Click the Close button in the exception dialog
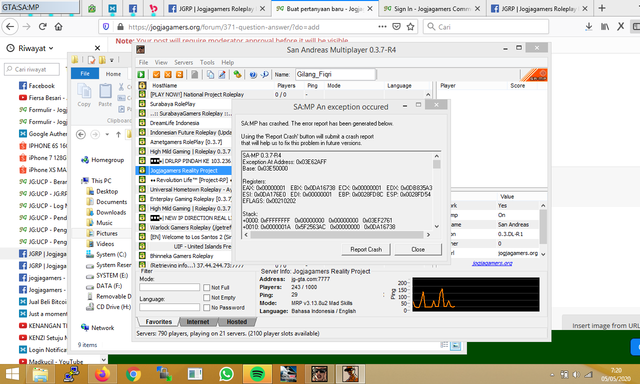 [418, 249]
